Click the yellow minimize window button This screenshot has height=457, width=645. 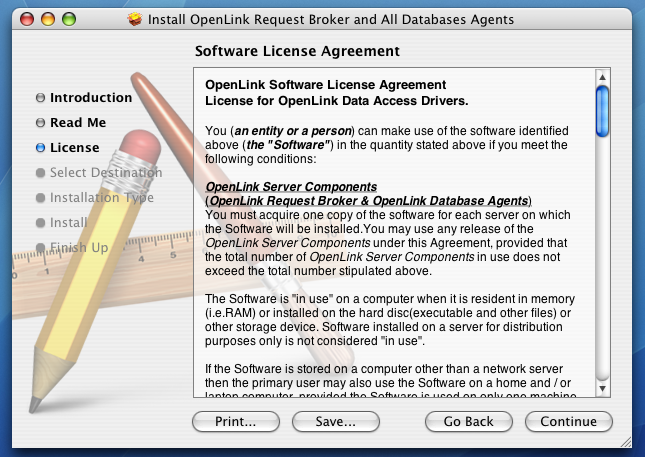tap(46, 19)
